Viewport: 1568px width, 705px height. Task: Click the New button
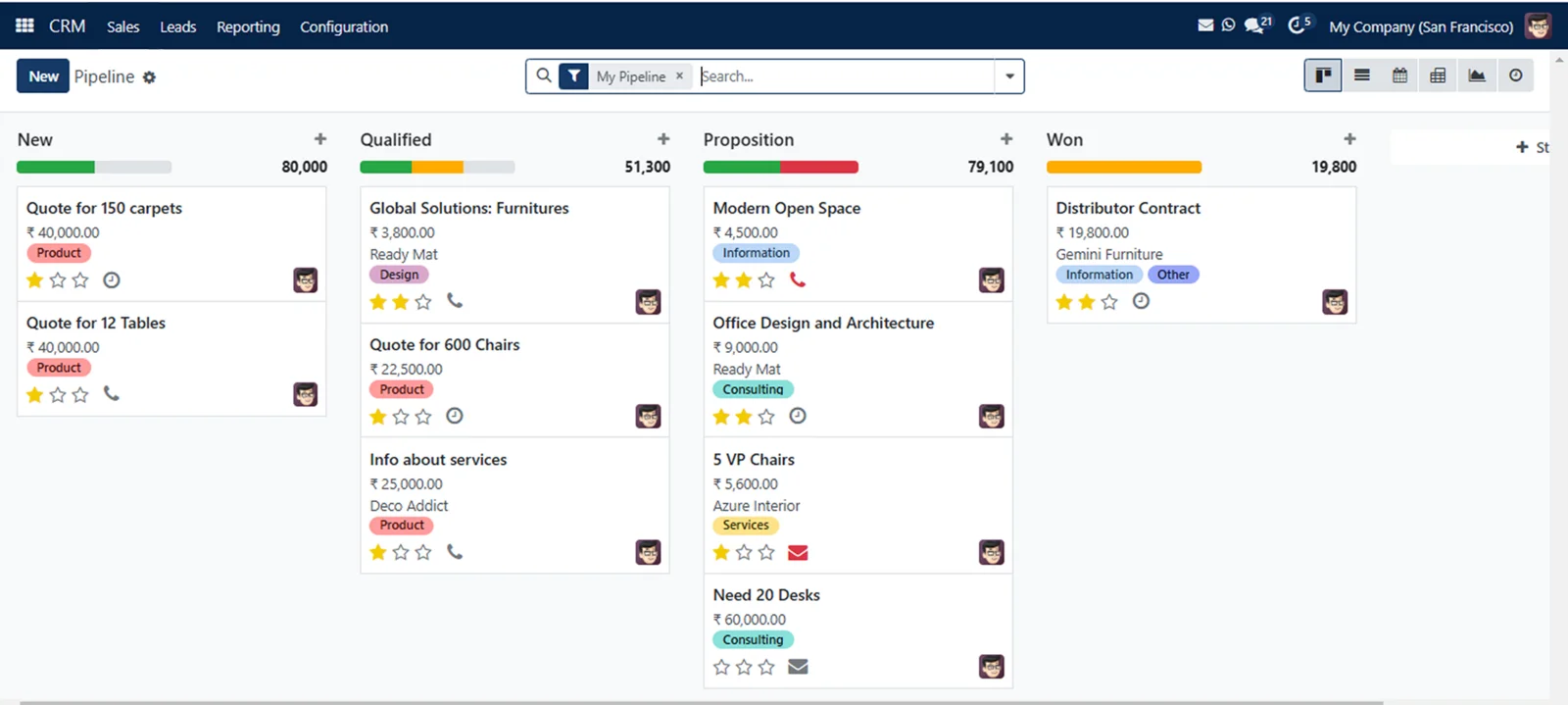43,76
